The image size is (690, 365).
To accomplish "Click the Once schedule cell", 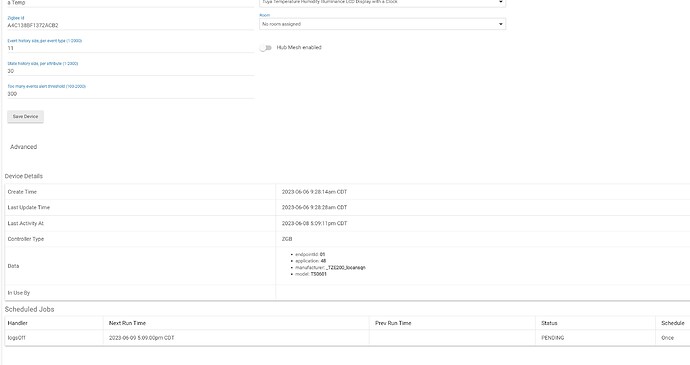I will pyautogui.click(x=668, y=338).
